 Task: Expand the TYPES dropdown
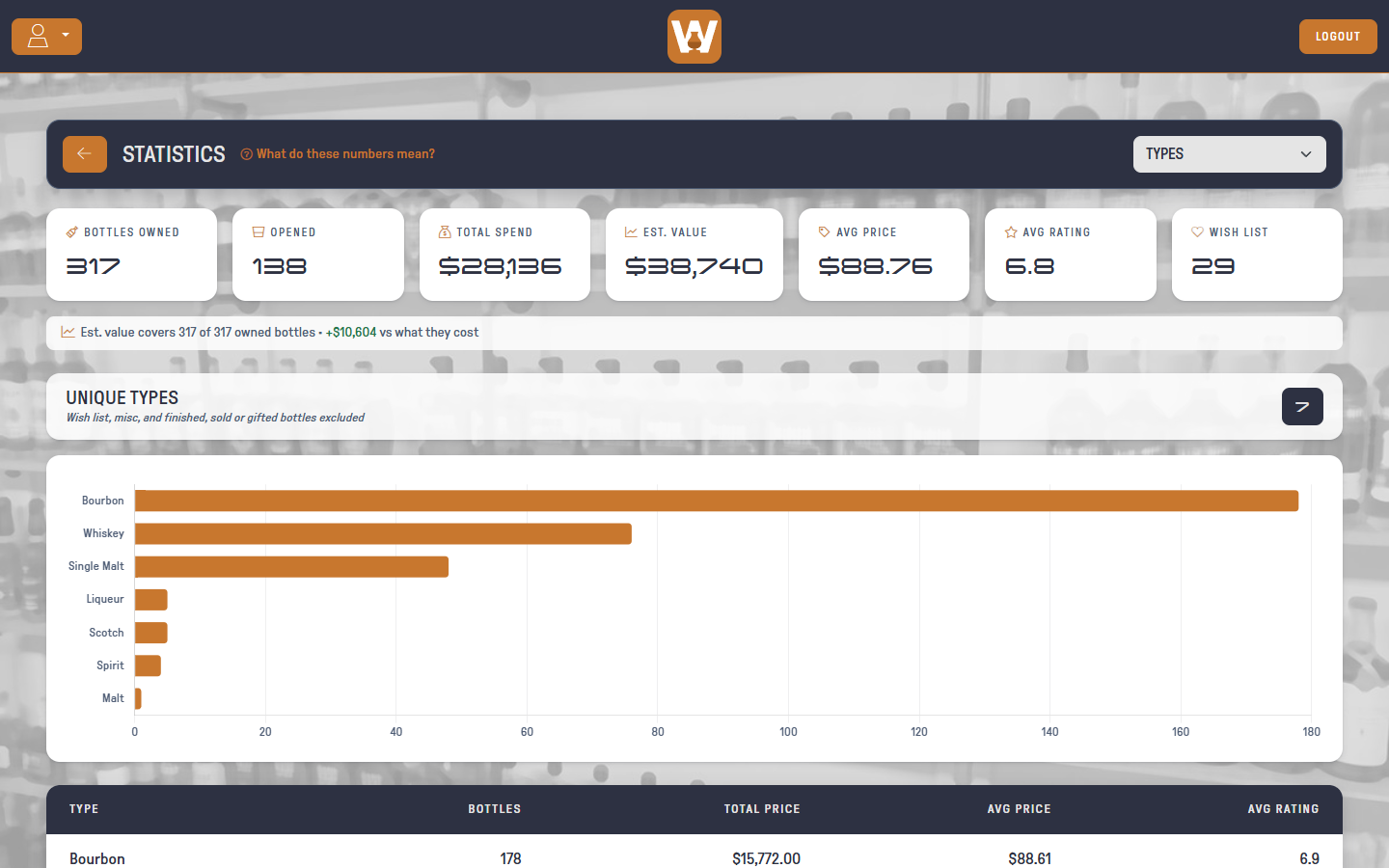point(1230,154)
